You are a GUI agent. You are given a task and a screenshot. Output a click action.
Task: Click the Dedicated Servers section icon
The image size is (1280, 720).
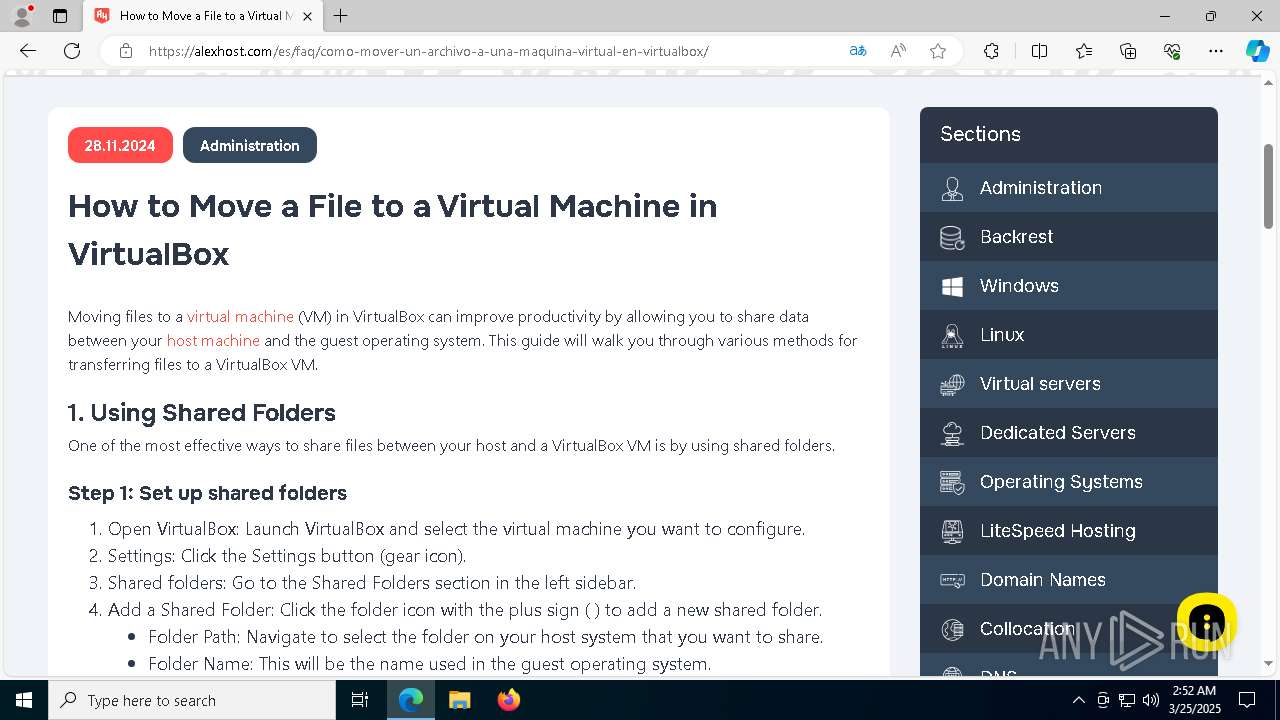(x=952, y=433)
